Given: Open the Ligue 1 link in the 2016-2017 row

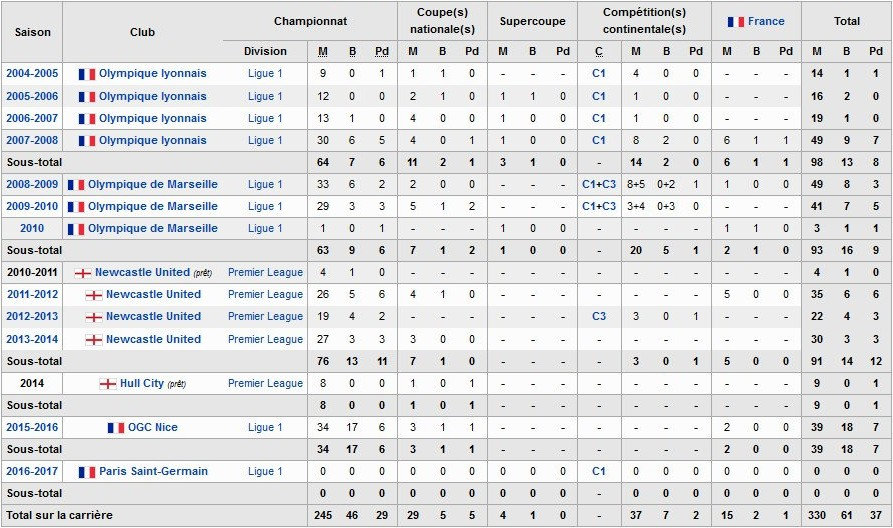Looking at the screenshot, I should 265,471.
